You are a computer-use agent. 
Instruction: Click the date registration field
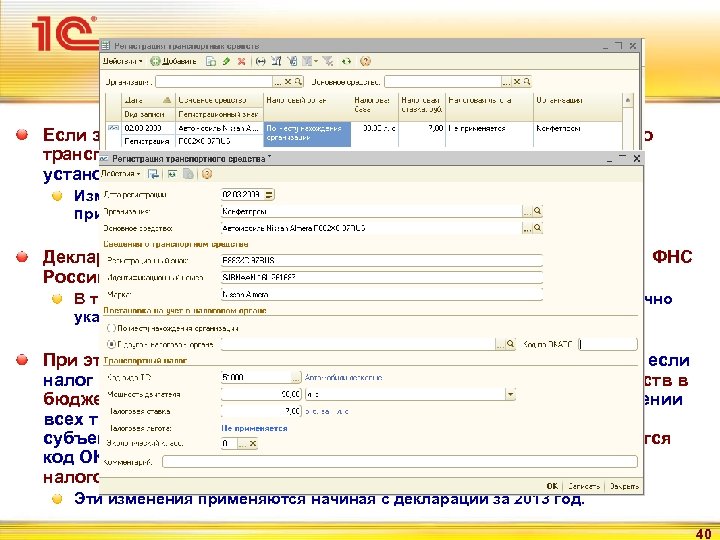pos(243,194)
